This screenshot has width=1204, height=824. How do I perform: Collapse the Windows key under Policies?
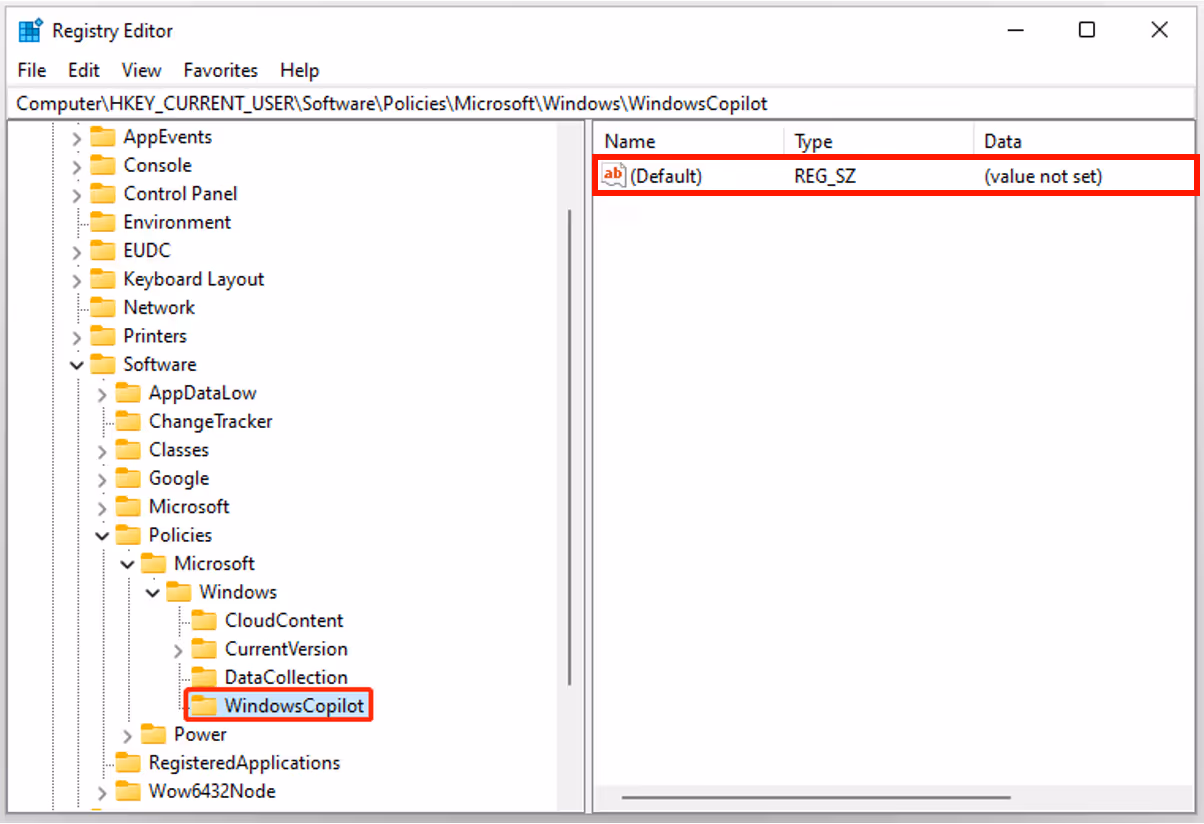152,593
